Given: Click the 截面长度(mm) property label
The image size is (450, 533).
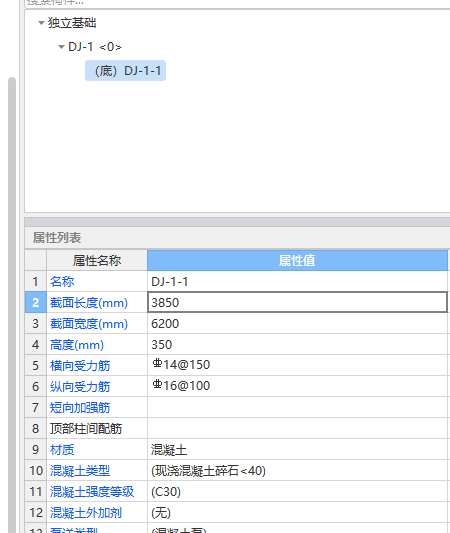Looking at the screenshot, I should (89, 303).
